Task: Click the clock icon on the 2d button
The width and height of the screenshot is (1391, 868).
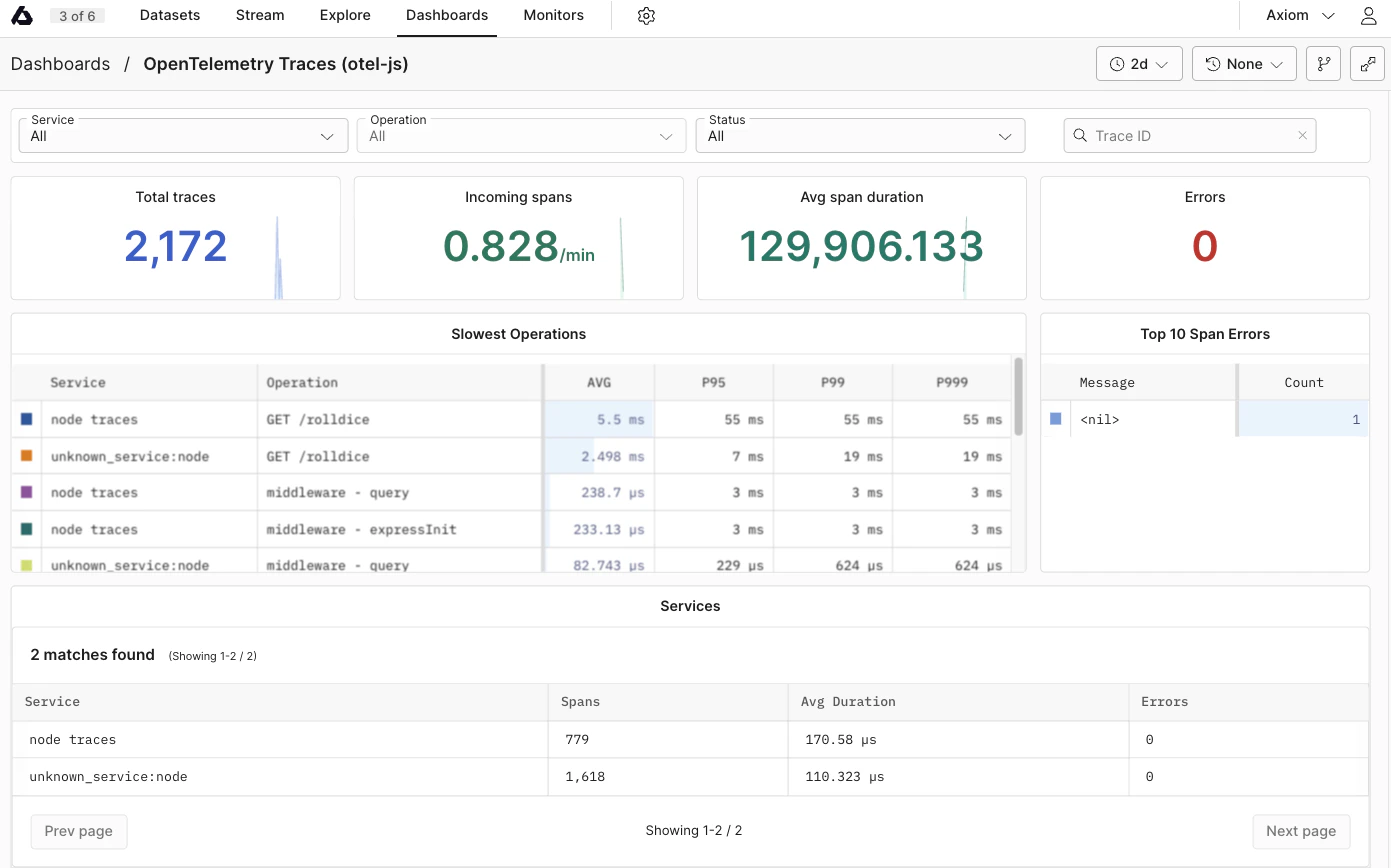Action: tap(1119, 63)
